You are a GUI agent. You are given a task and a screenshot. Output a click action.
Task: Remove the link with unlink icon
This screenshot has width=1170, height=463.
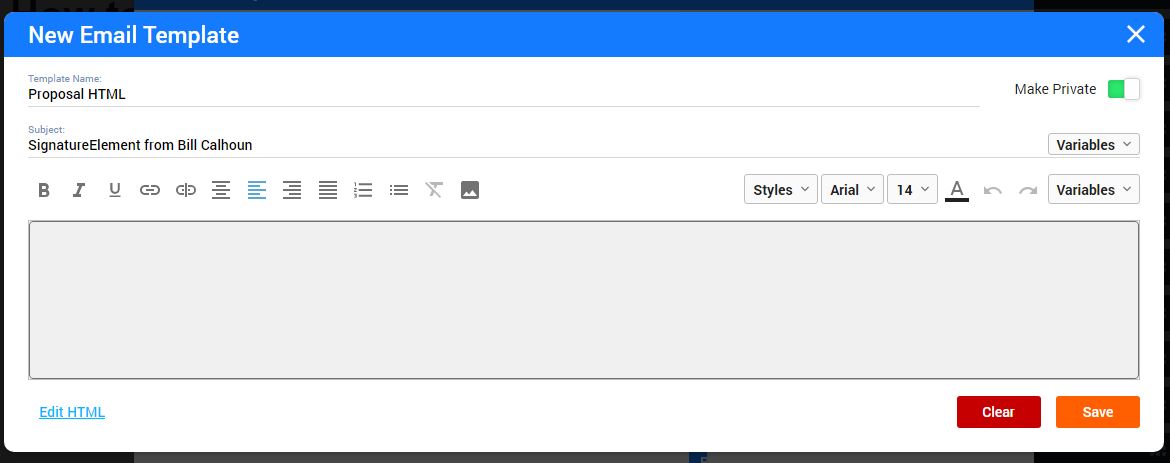click(186, 190)
